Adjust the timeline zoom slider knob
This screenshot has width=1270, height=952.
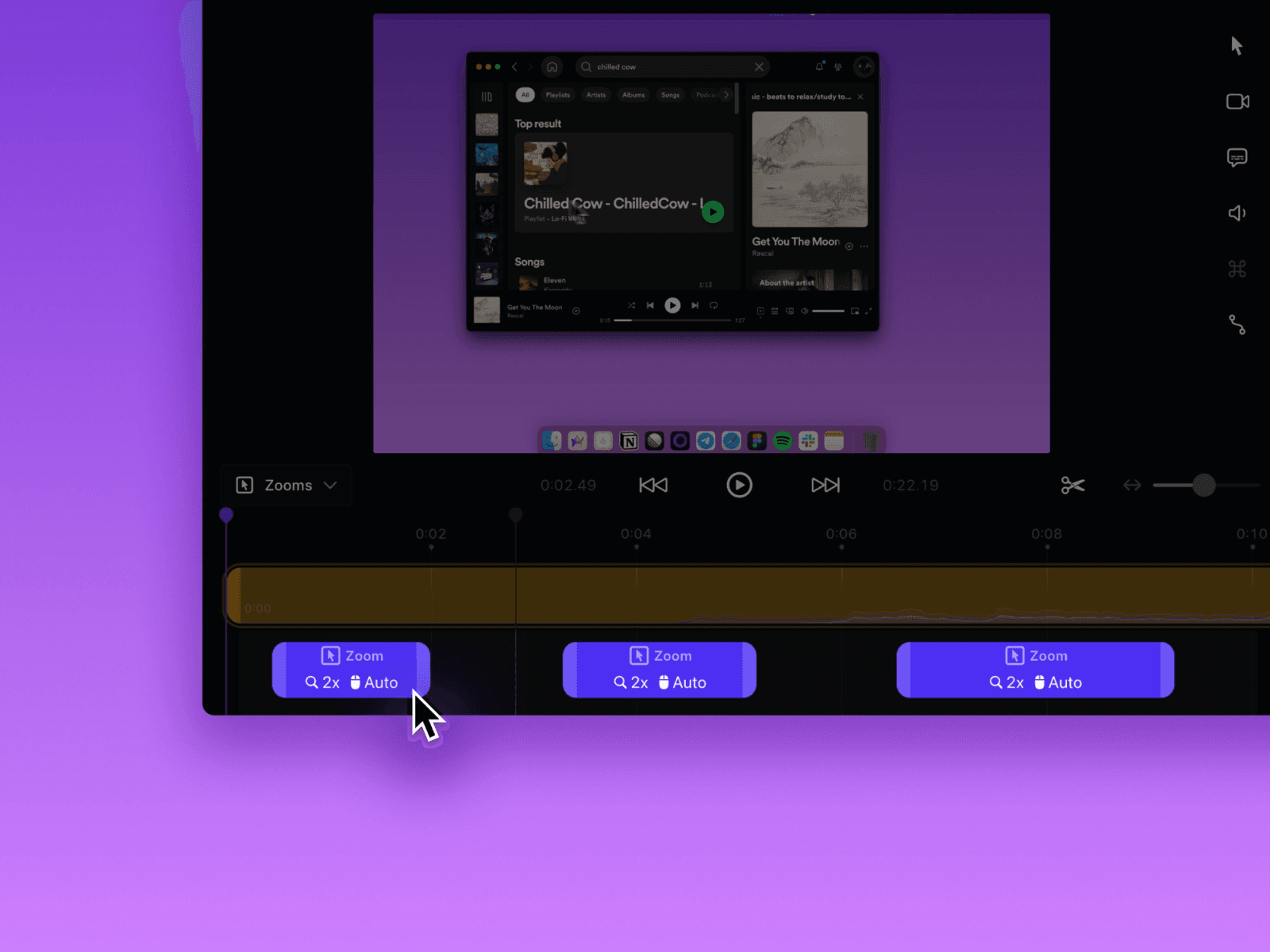(1203, 485)
